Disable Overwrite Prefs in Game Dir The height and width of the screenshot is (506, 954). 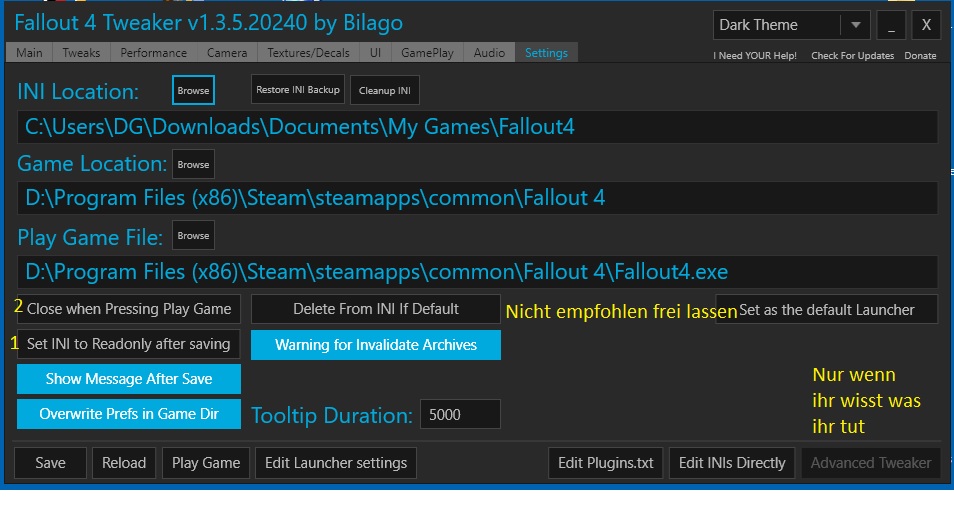tap(129, 414)
